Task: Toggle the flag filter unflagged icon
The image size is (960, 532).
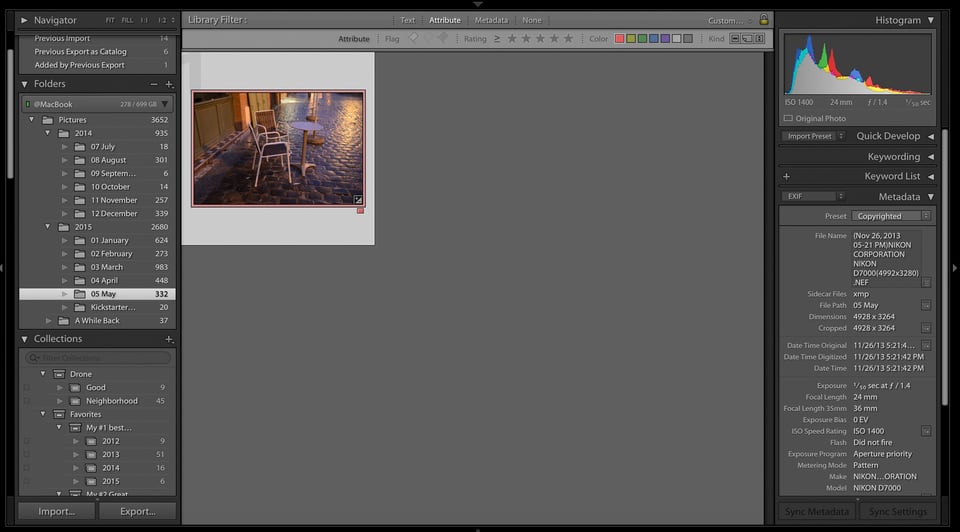Action: tap(428, 38)
